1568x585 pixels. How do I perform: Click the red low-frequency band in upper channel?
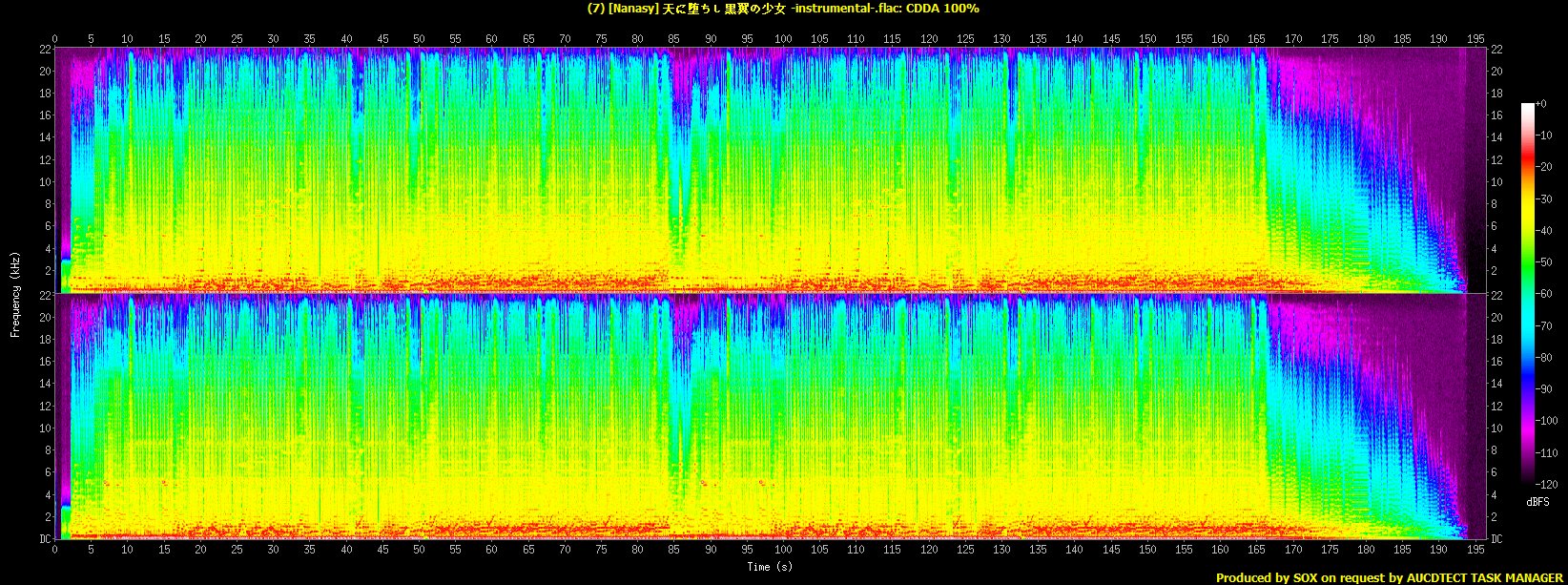coord(668,283)
